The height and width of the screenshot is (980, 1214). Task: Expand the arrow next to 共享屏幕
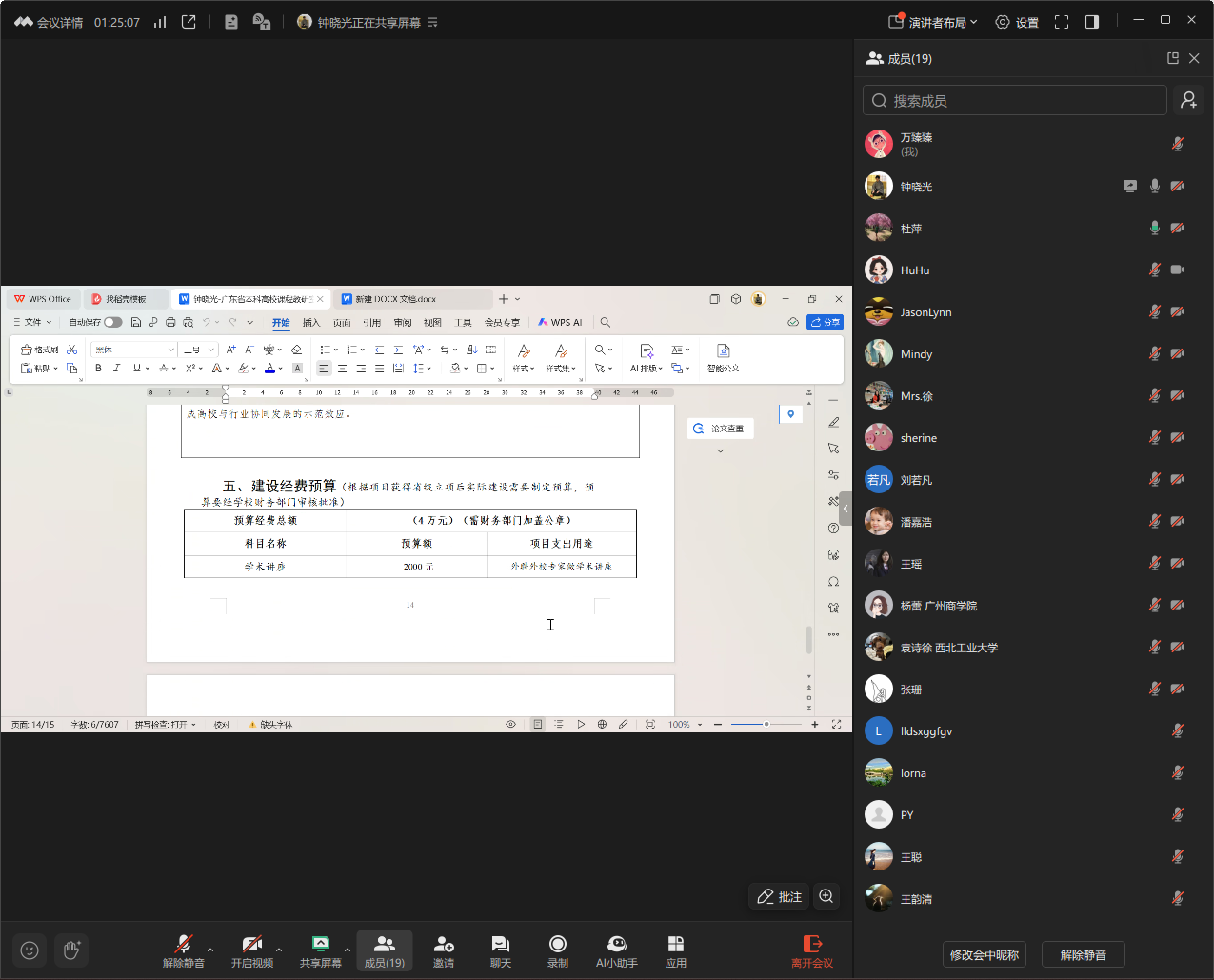click(x=348, y=950)
